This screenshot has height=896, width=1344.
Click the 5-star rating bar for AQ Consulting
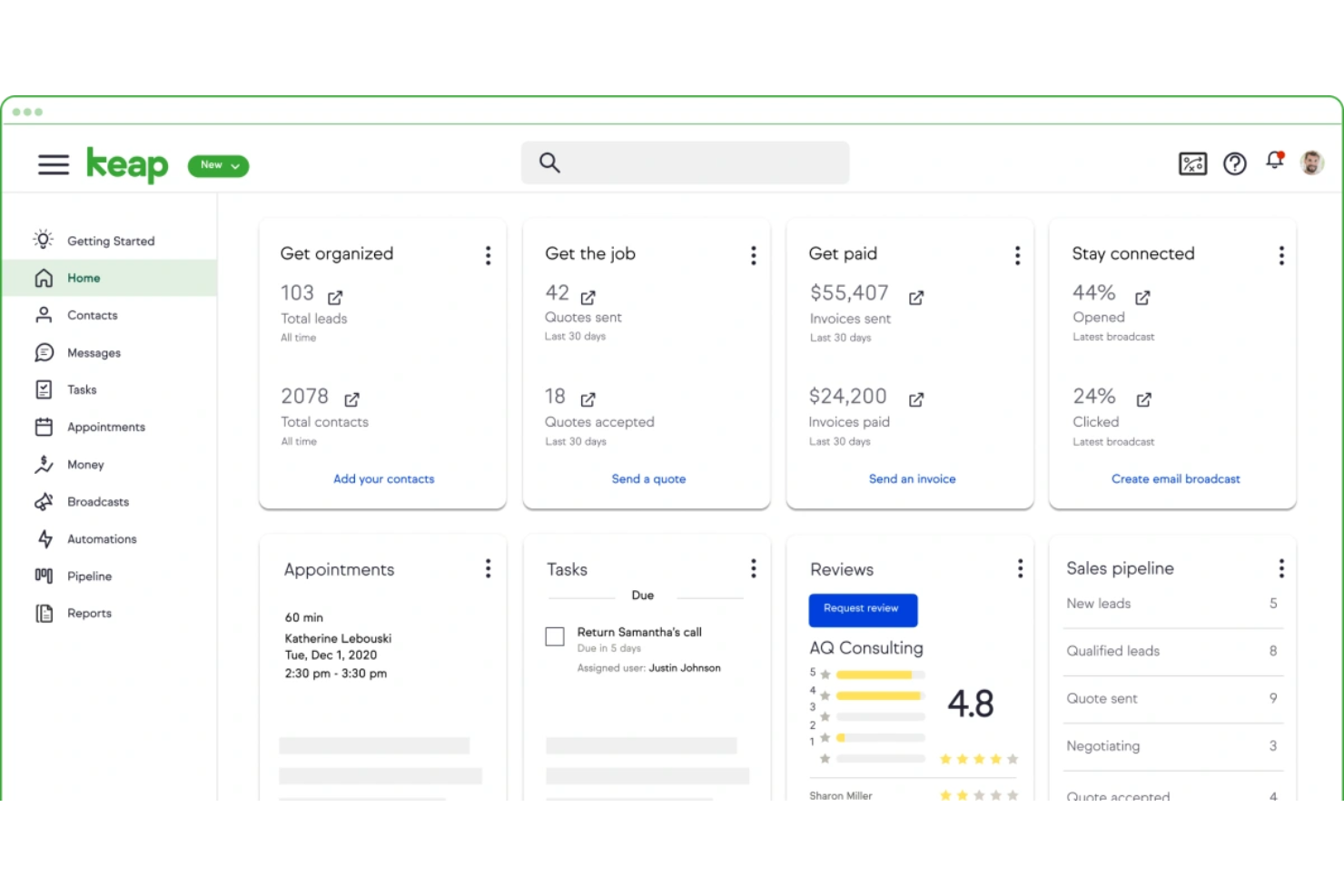(876, 674)
